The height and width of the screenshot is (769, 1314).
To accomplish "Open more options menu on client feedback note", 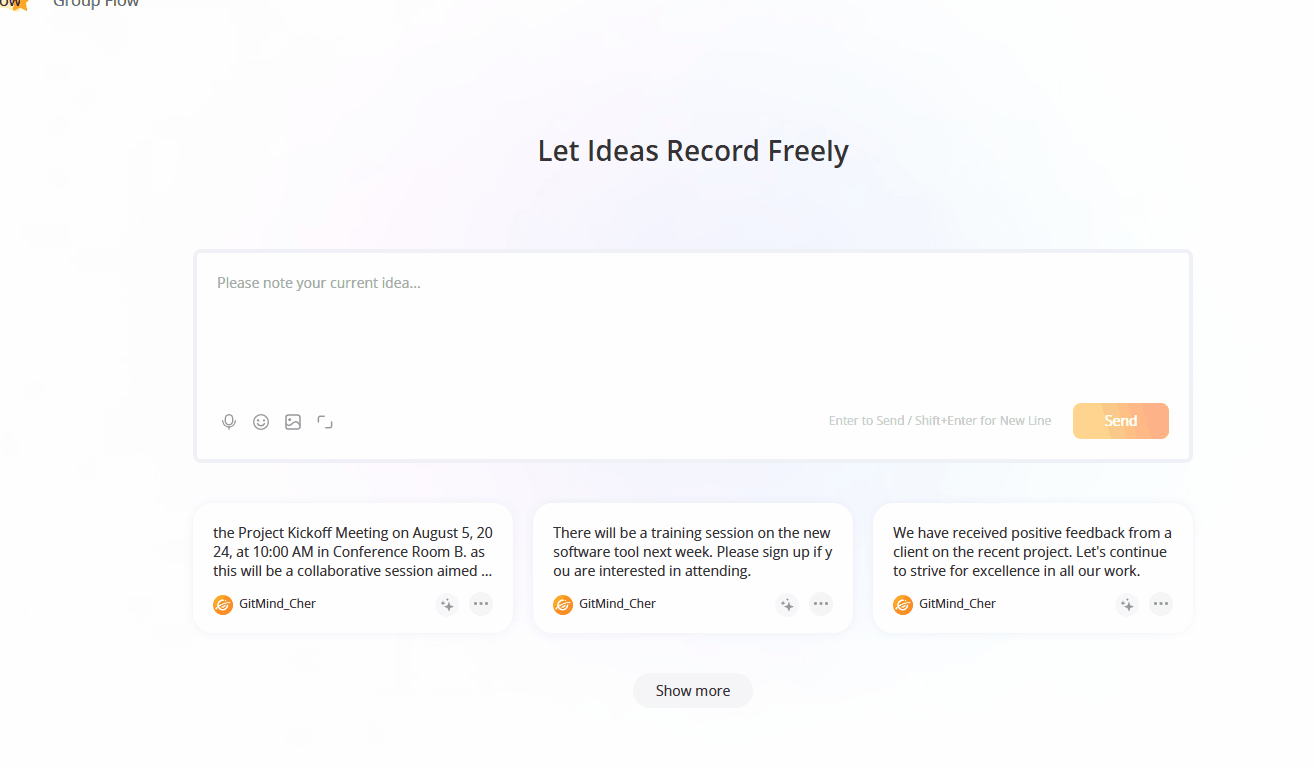I will 1161,604.
